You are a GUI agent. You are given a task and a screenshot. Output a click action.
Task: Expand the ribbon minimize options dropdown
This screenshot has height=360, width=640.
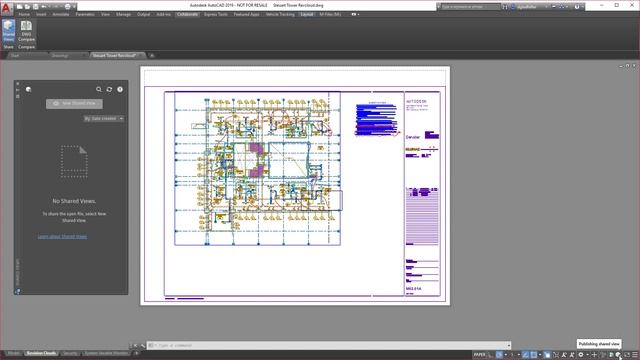pos(358,14)
